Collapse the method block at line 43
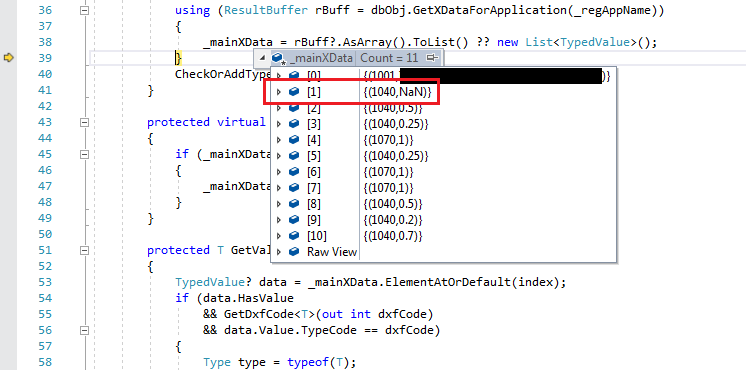The height and width of the screenshot is (370, 746). click(x=85, y=122)
